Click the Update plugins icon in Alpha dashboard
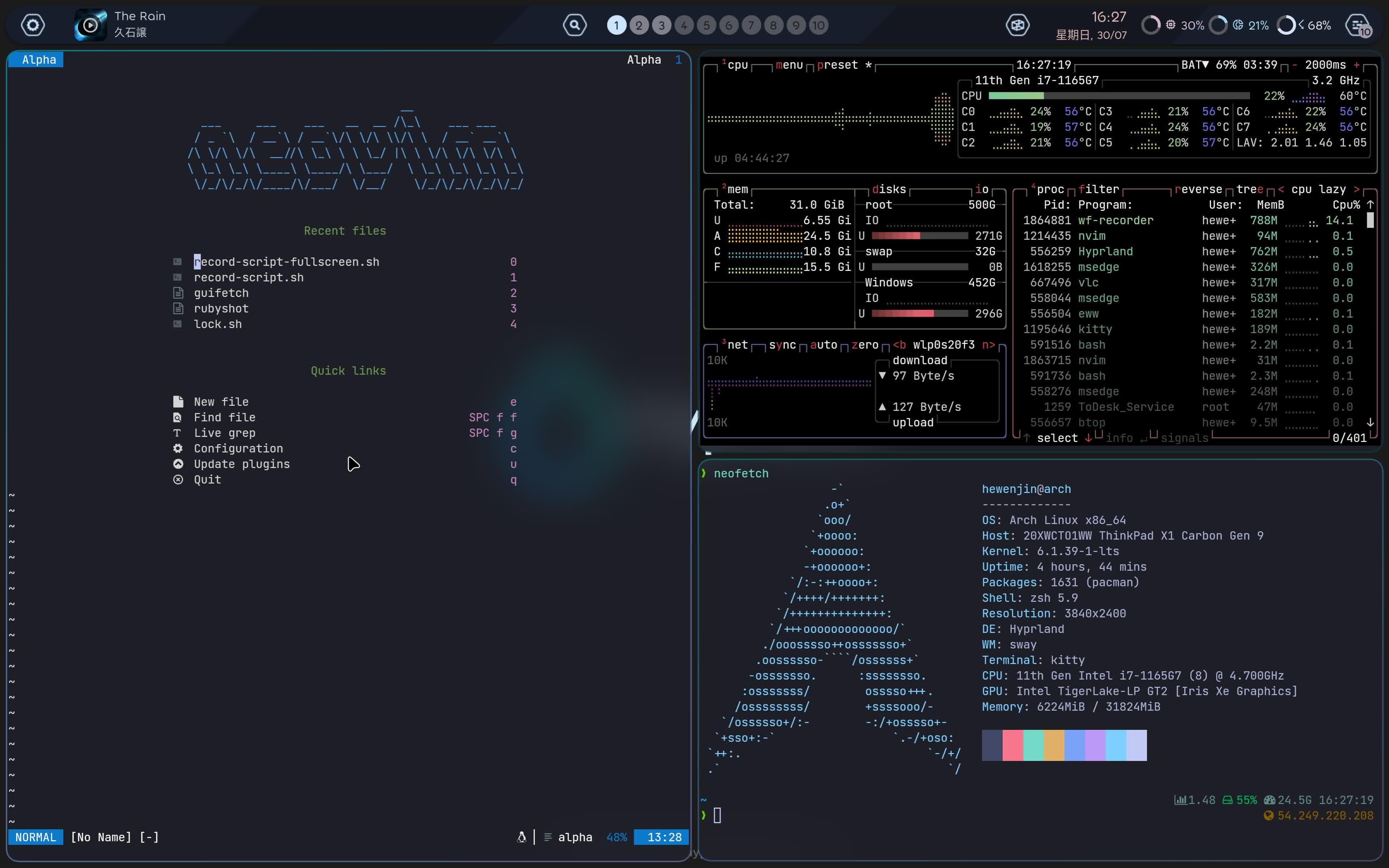The width and height of the screenshot is (1389, 868). [178, 464]
